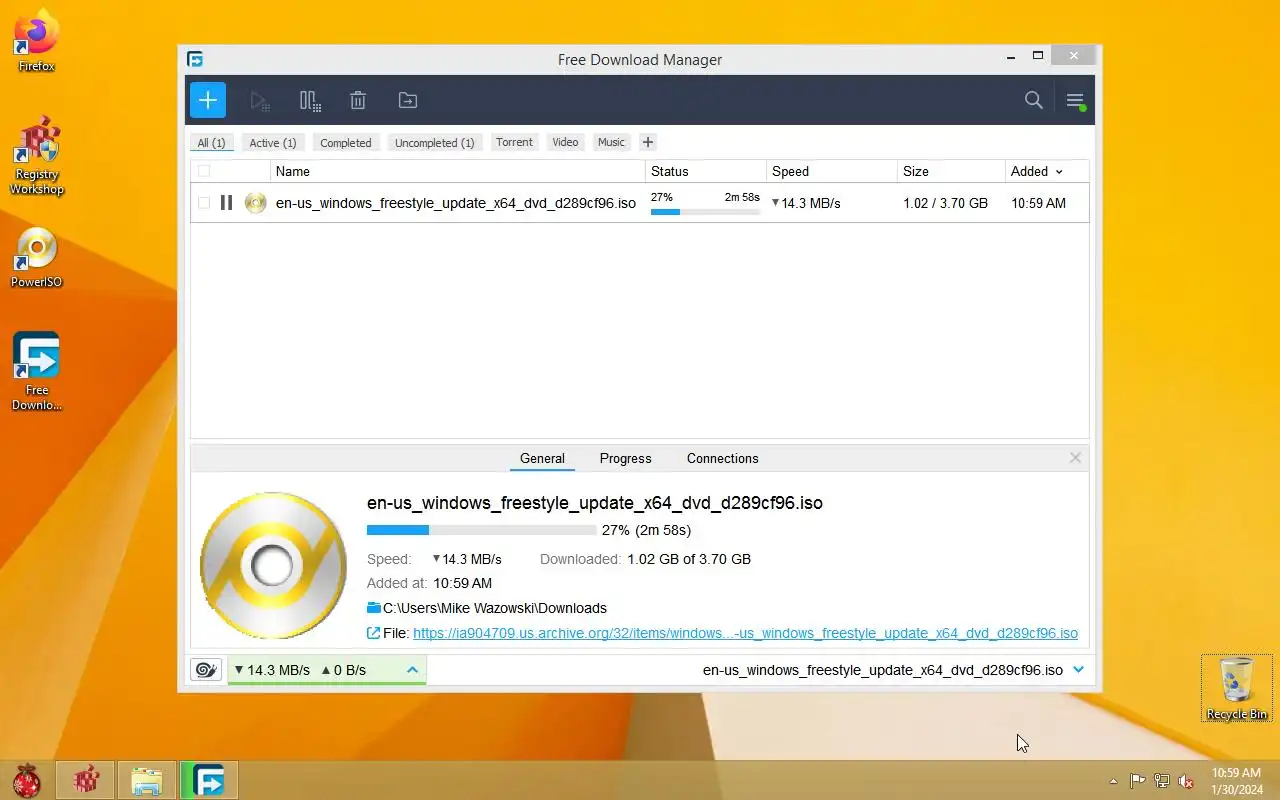This screenshot has height=800, width=1280.
Task: Open File Explorer from the taskbar
Action: click(146, 780)
